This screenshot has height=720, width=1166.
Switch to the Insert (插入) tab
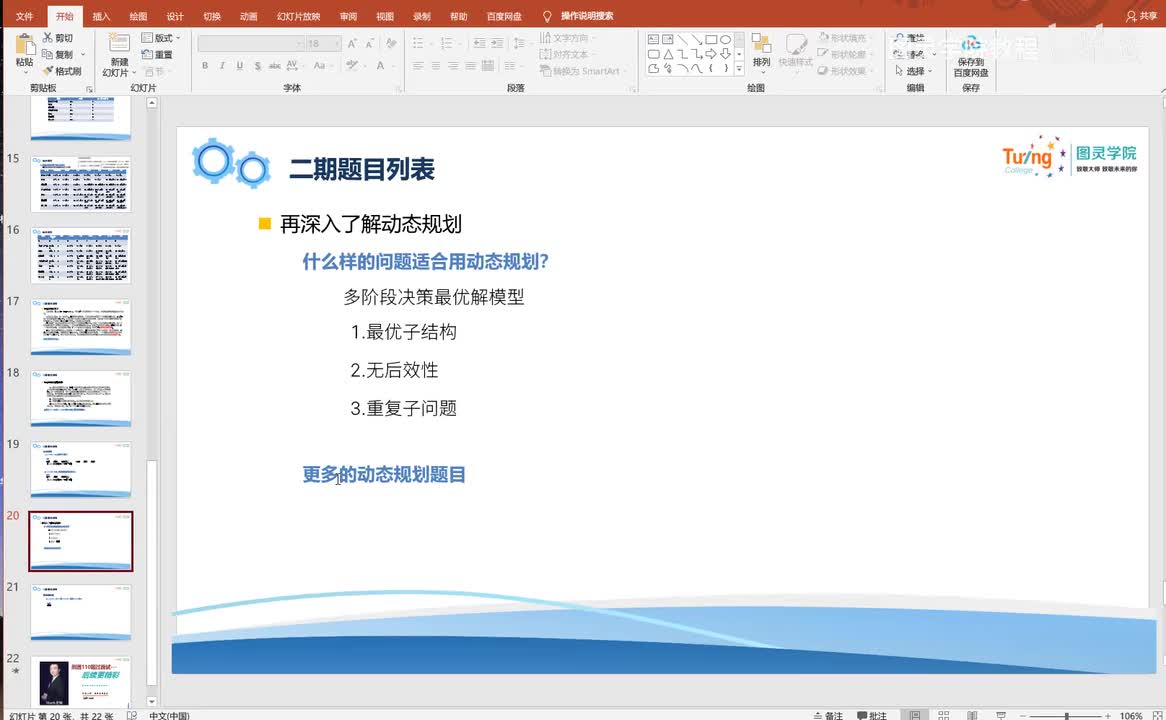[x=101, y=16]
